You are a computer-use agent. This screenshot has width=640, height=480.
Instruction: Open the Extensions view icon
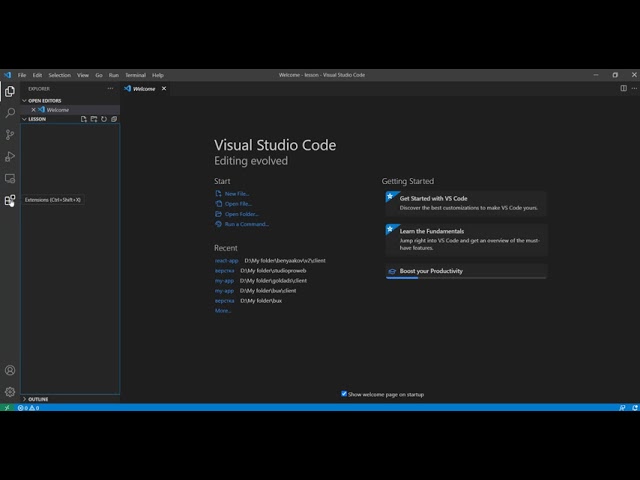click(10, 200)
